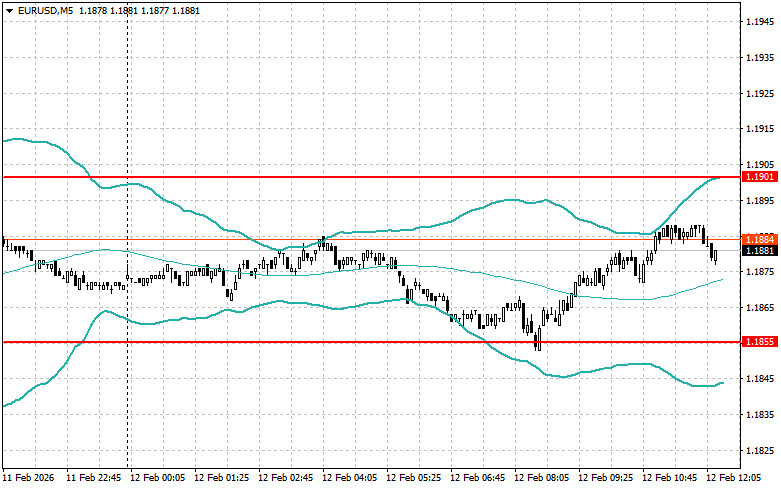This screenshot has height=489, width=781.
Task: Click the black 1.1881 current price label
Action: click(x=760, y=250)
